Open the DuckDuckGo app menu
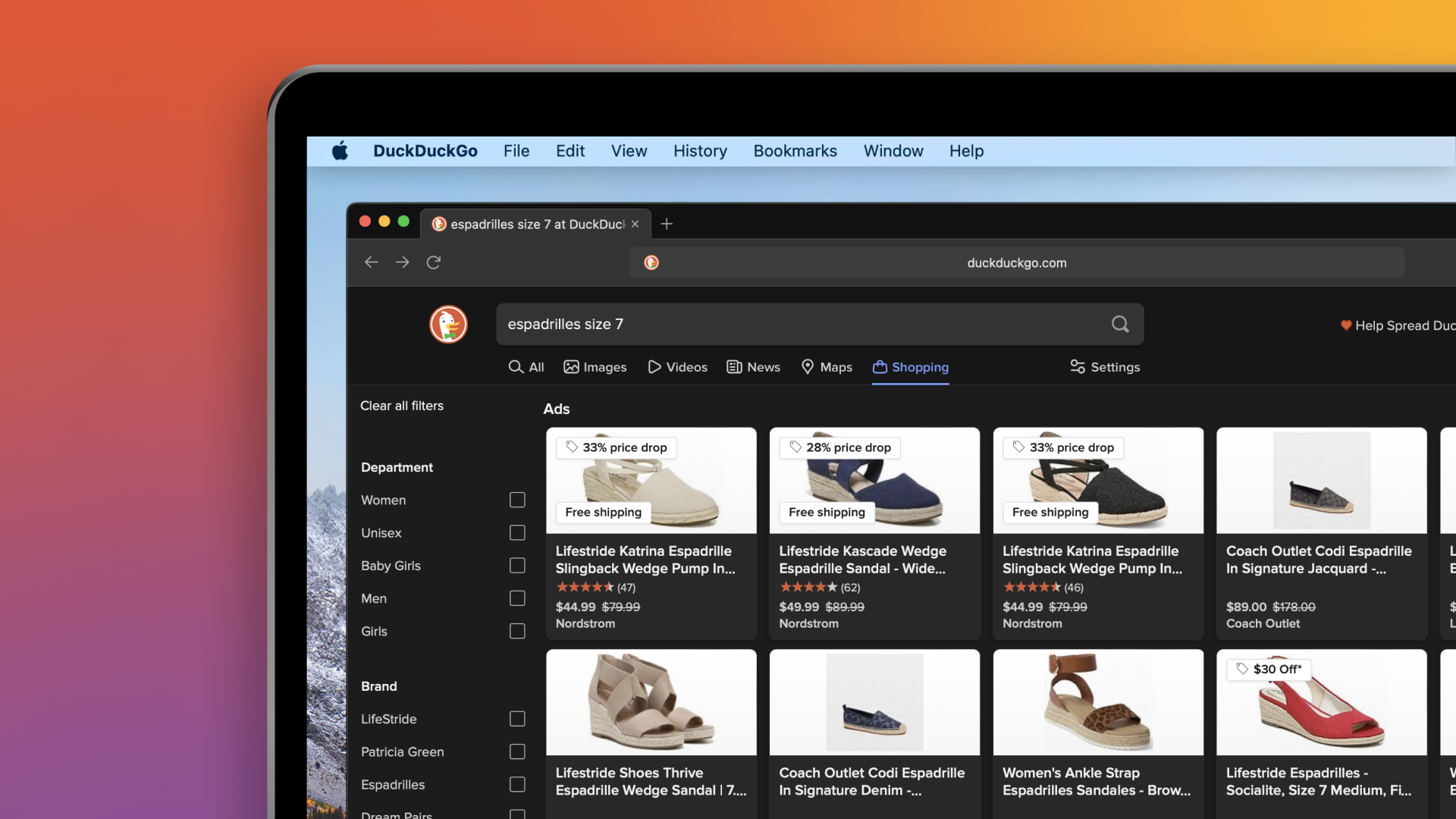1456x819 pixels. pyautogui.click(x=425, y=151)
